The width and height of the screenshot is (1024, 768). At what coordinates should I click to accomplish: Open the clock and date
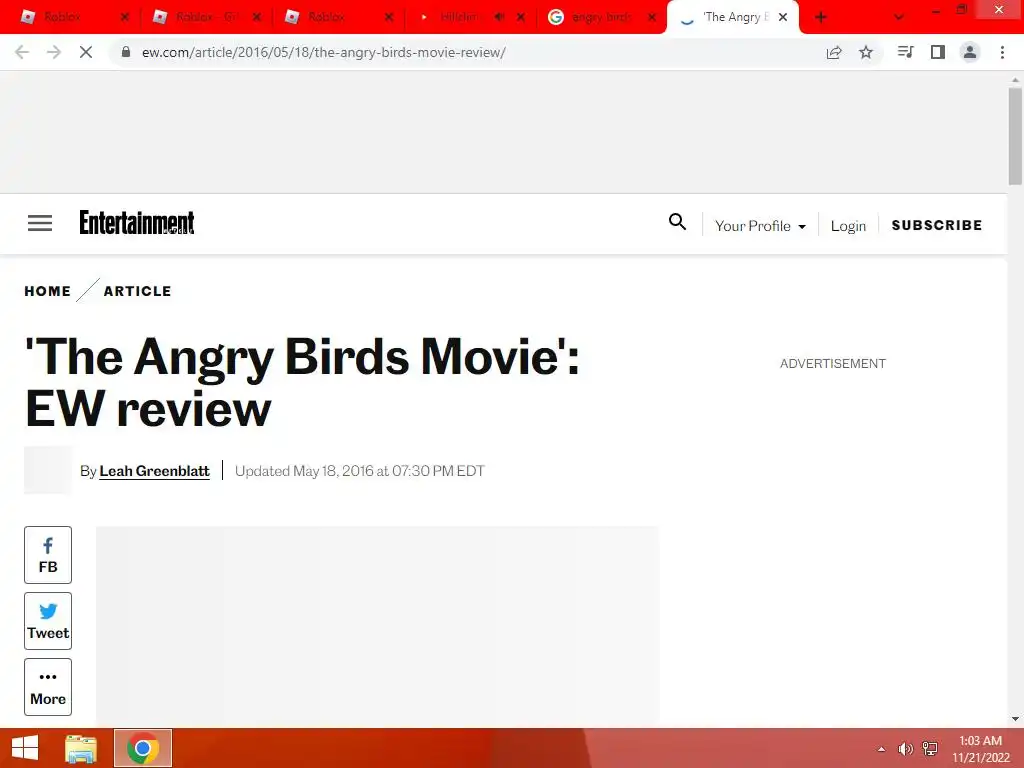981,749
